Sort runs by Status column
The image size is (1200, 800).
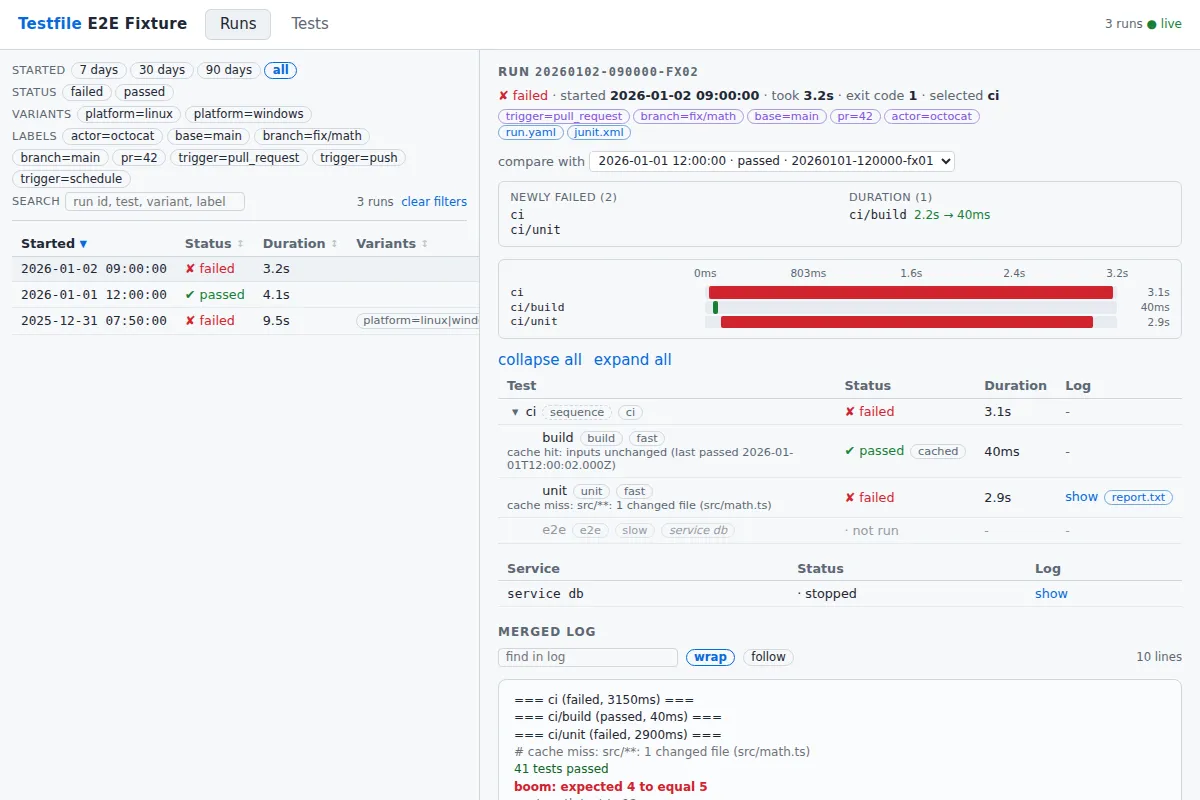[x=214, y=244]
